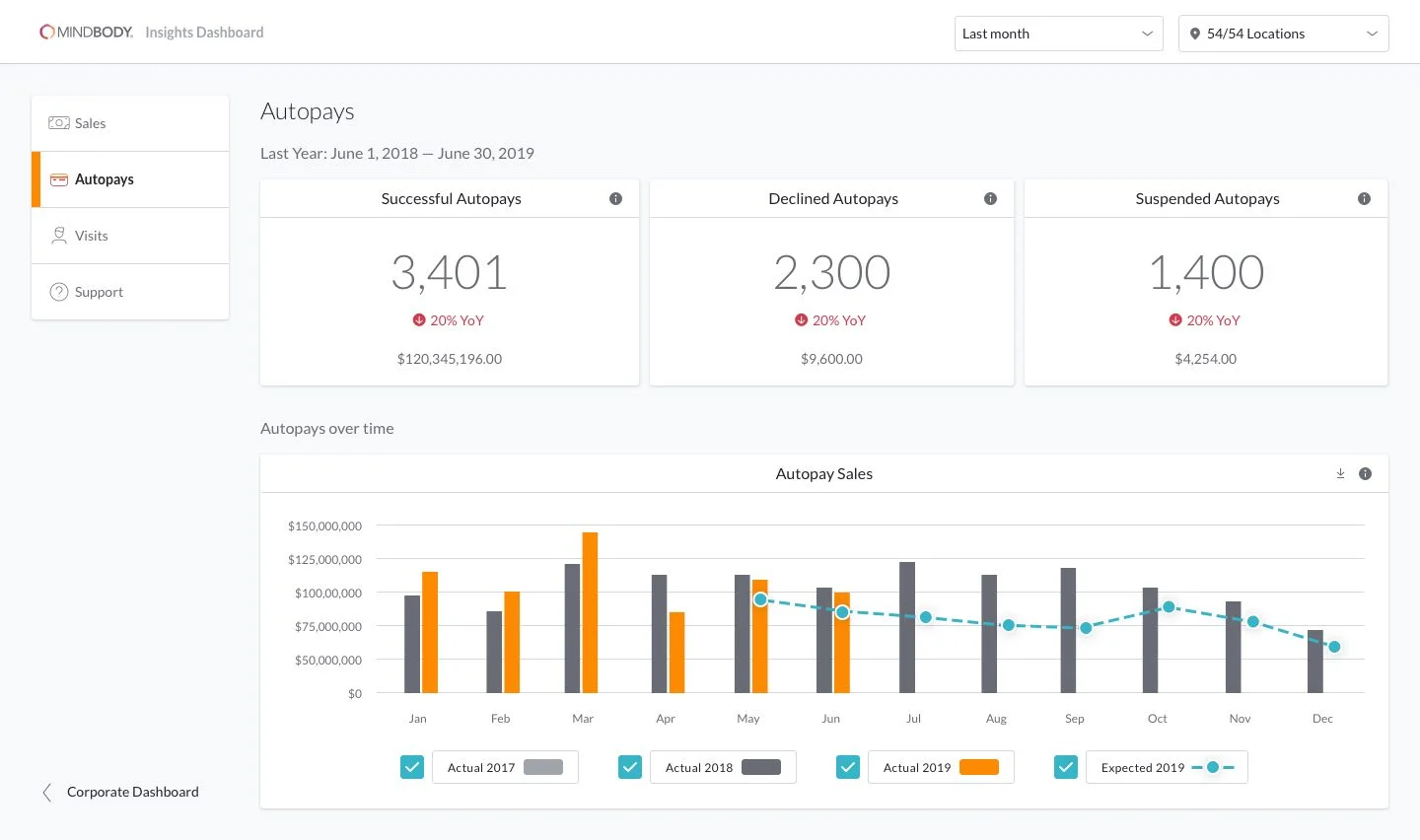This screenshot has width=1420, height=840.
Task: Select Autopays menu item
Action: tap(130, 179)
